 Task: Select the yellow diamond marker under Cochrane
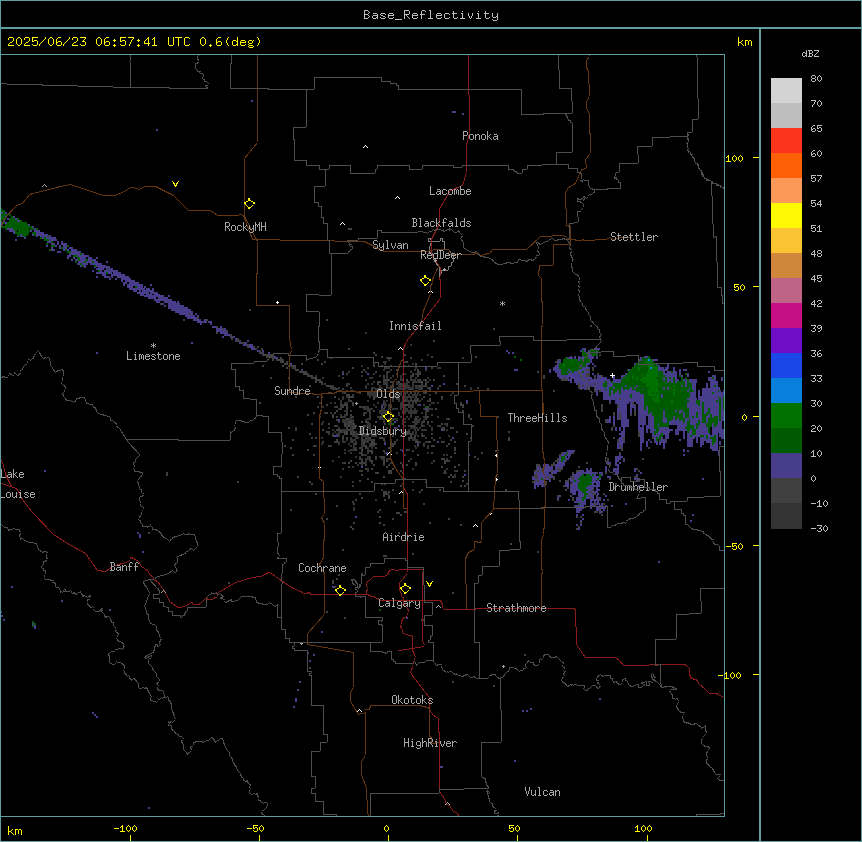[340, 590]
